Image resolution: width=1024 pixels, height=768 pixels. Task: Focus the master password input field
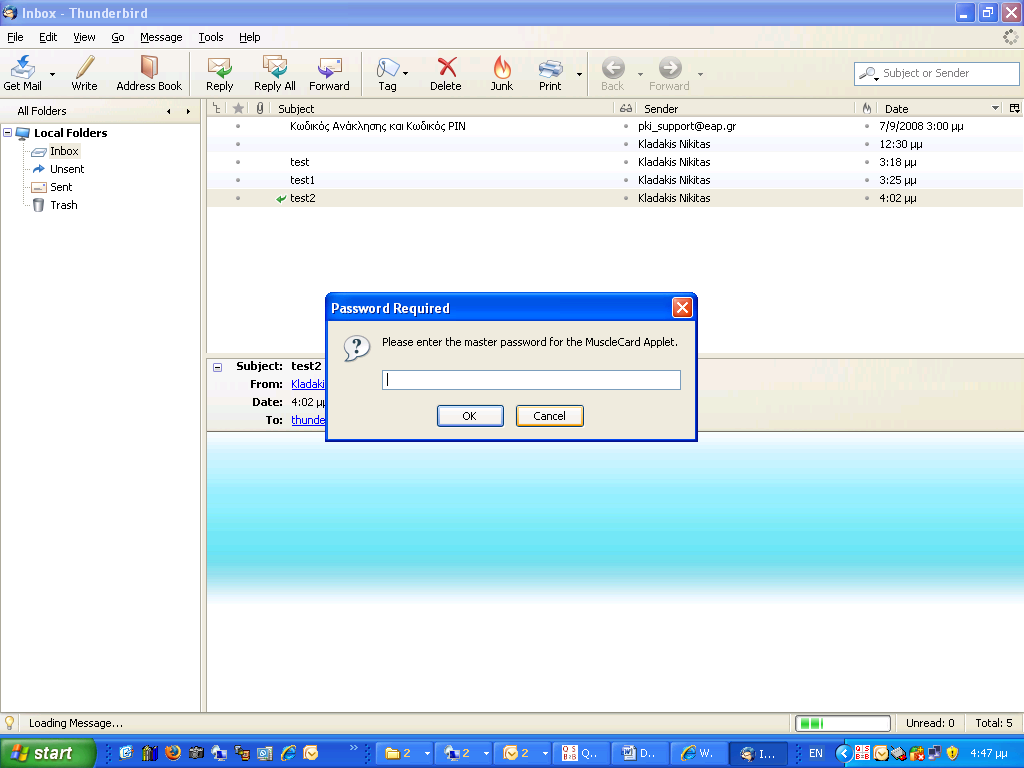pos(531,380)
